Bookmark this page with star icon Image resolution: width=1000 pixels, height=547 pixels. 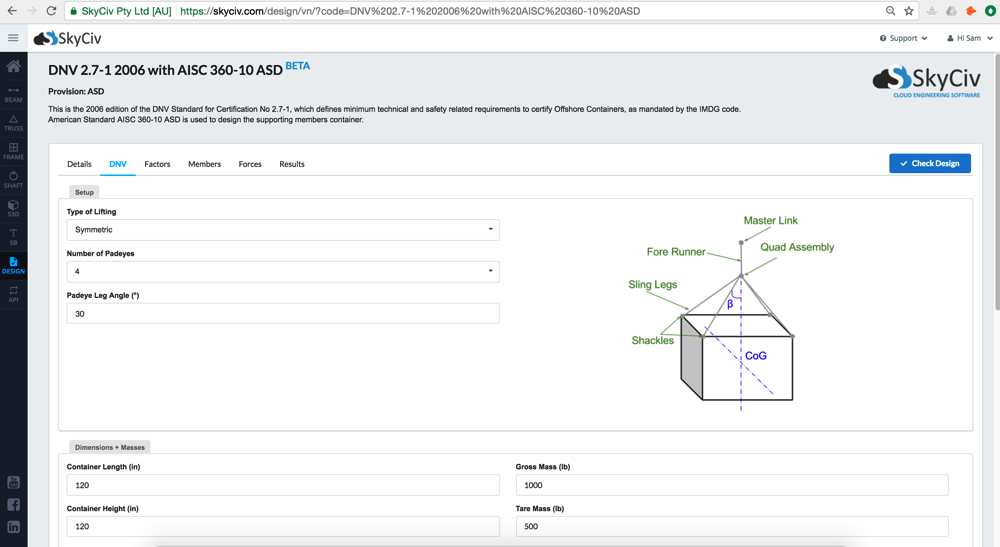[x=909, y=11]
